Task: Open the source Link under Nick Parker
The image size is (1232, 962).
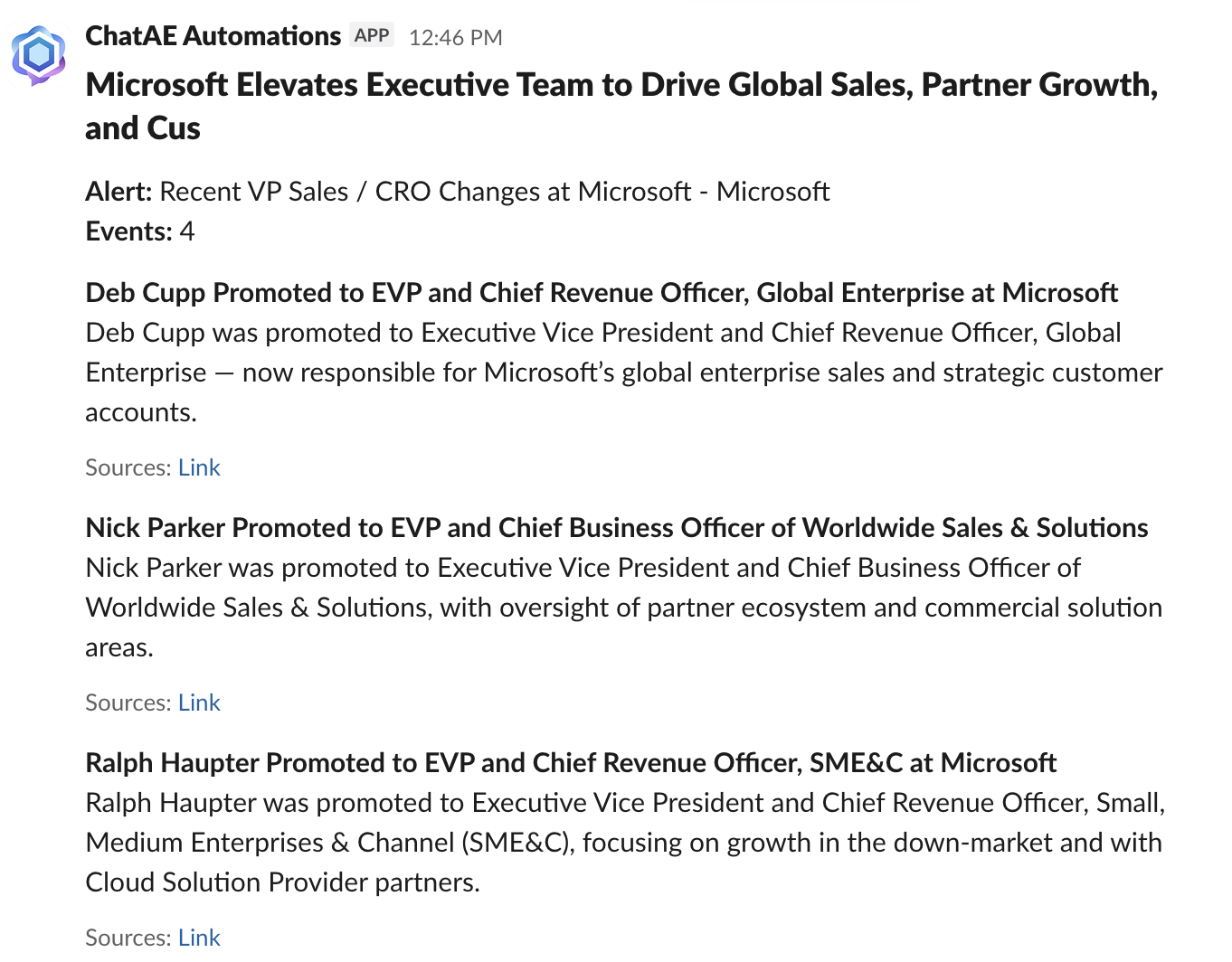Action: 199,703
